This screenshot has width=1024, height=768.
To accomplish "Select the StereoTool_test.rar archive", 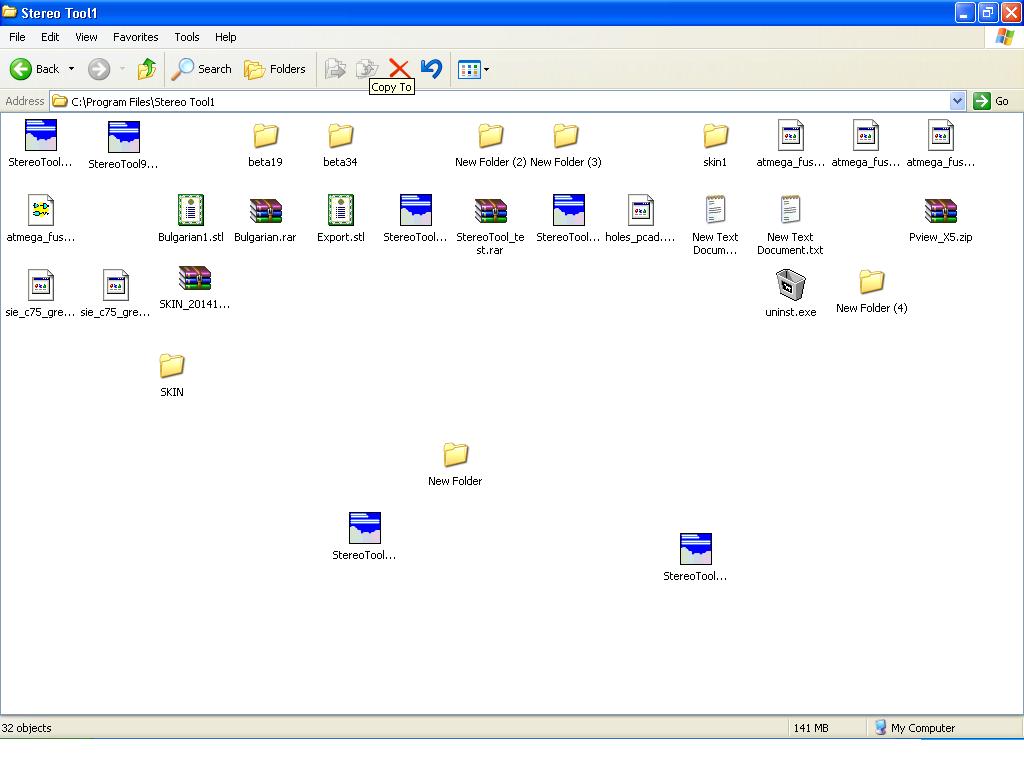I will [x=490, y=225].
